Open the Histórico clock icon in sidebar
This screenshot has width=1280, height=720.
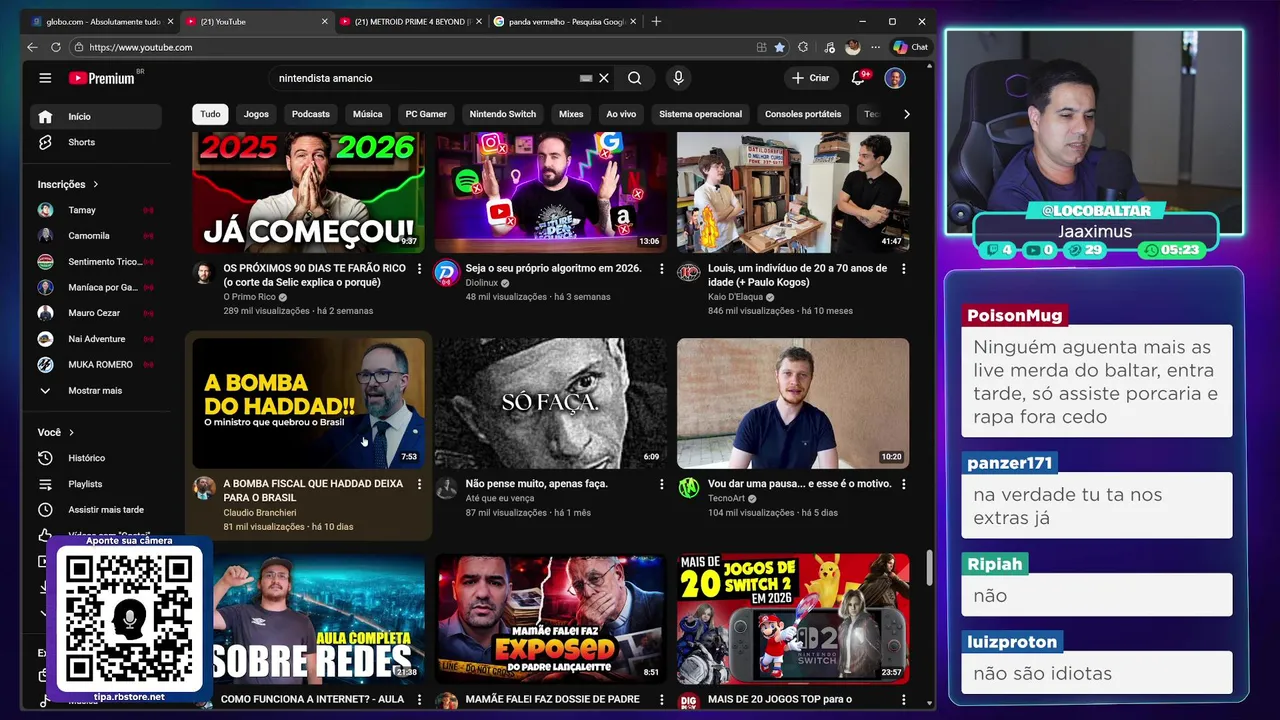(x=45, y=458)
